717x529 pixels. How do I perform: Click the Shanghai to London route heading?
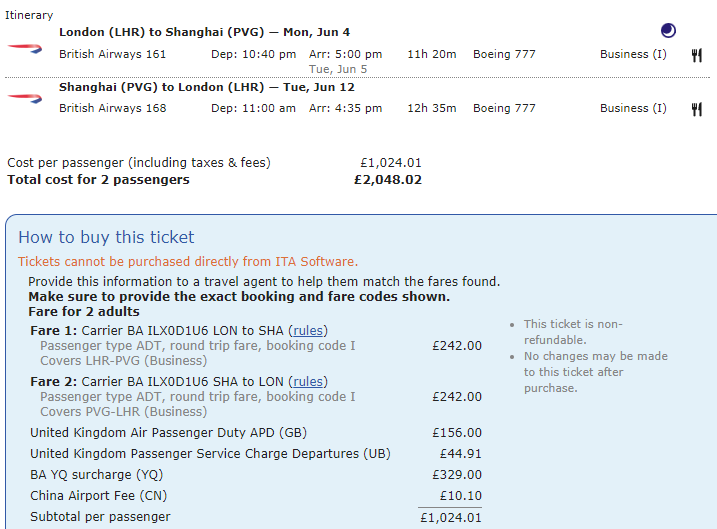[206, 87]
